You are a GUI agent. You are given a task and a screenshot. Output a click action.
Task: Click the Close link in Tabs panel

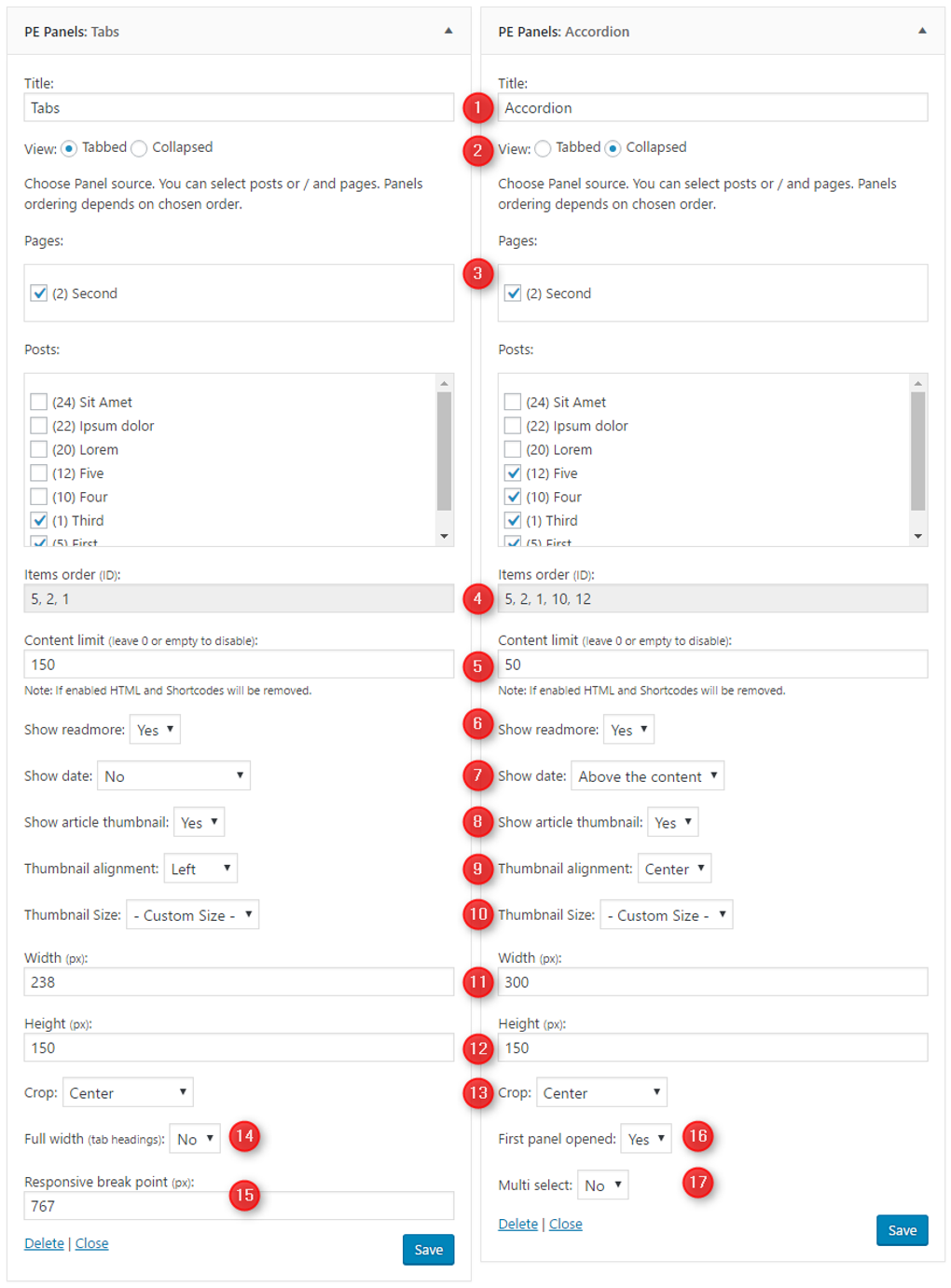click(x=91, y=1243)
